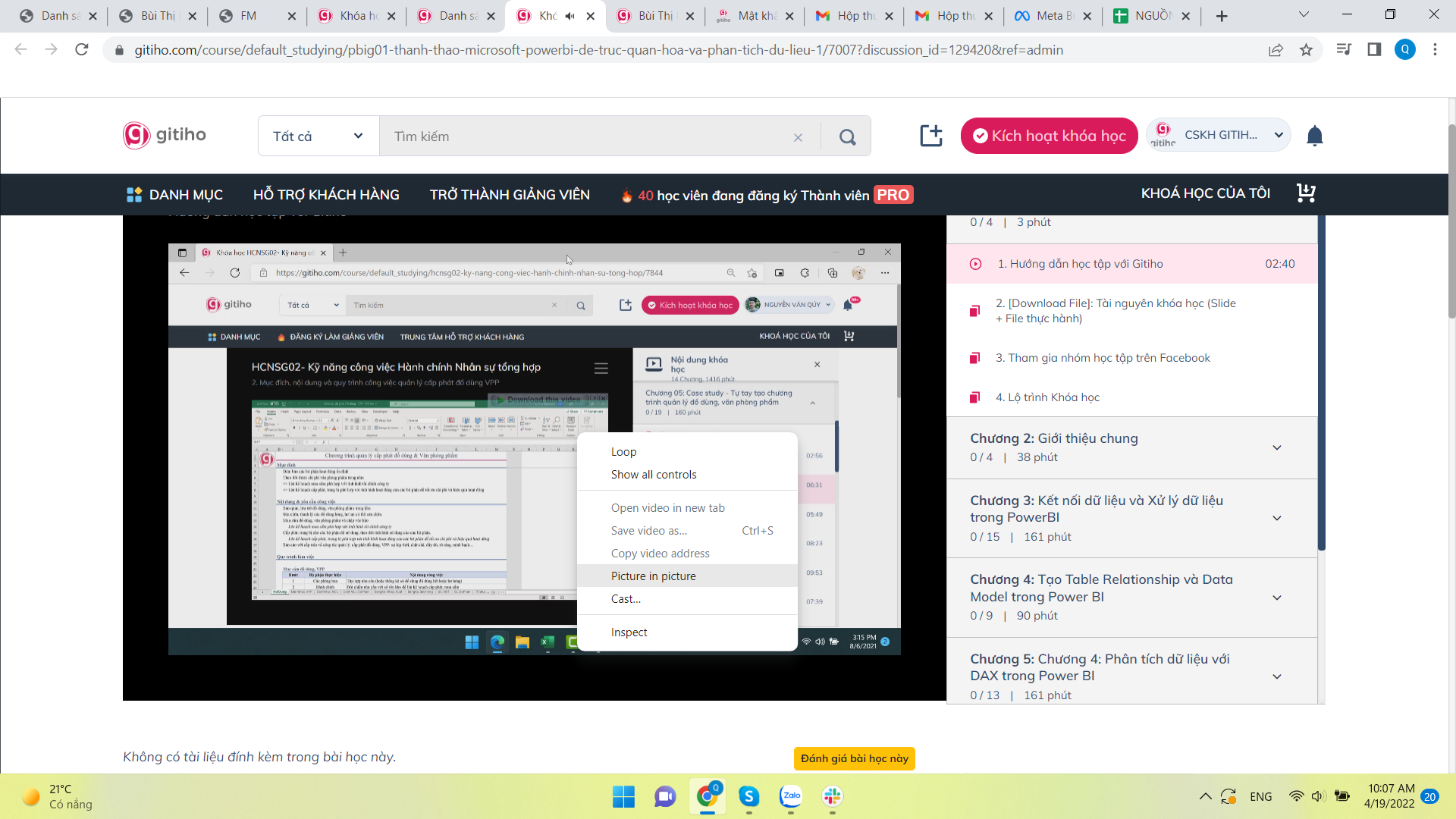Click the Gitiho logo
This screenshot has width=1456, height=819.
click(x=165, y=135)
